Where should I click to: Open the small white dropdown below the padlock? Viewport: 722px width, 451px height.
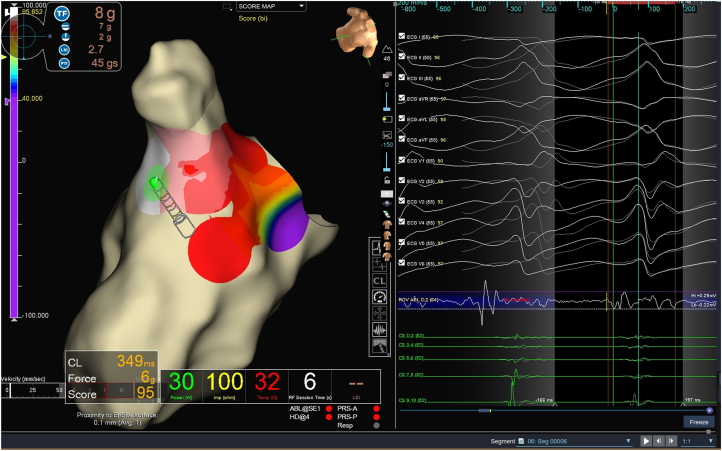pos(386,194)
